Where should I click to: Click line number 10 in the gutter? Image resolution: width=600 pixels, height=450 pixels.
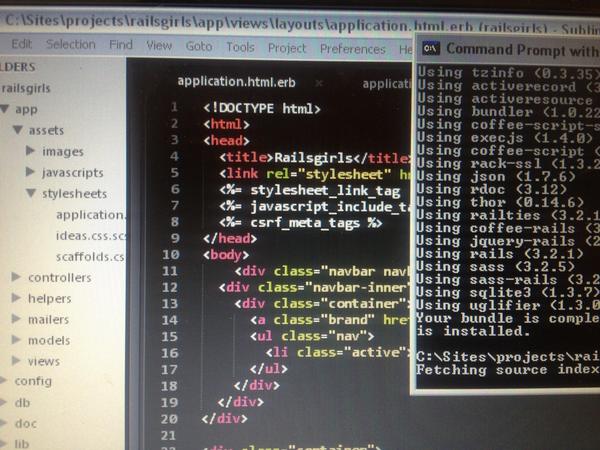pos(171,254)
